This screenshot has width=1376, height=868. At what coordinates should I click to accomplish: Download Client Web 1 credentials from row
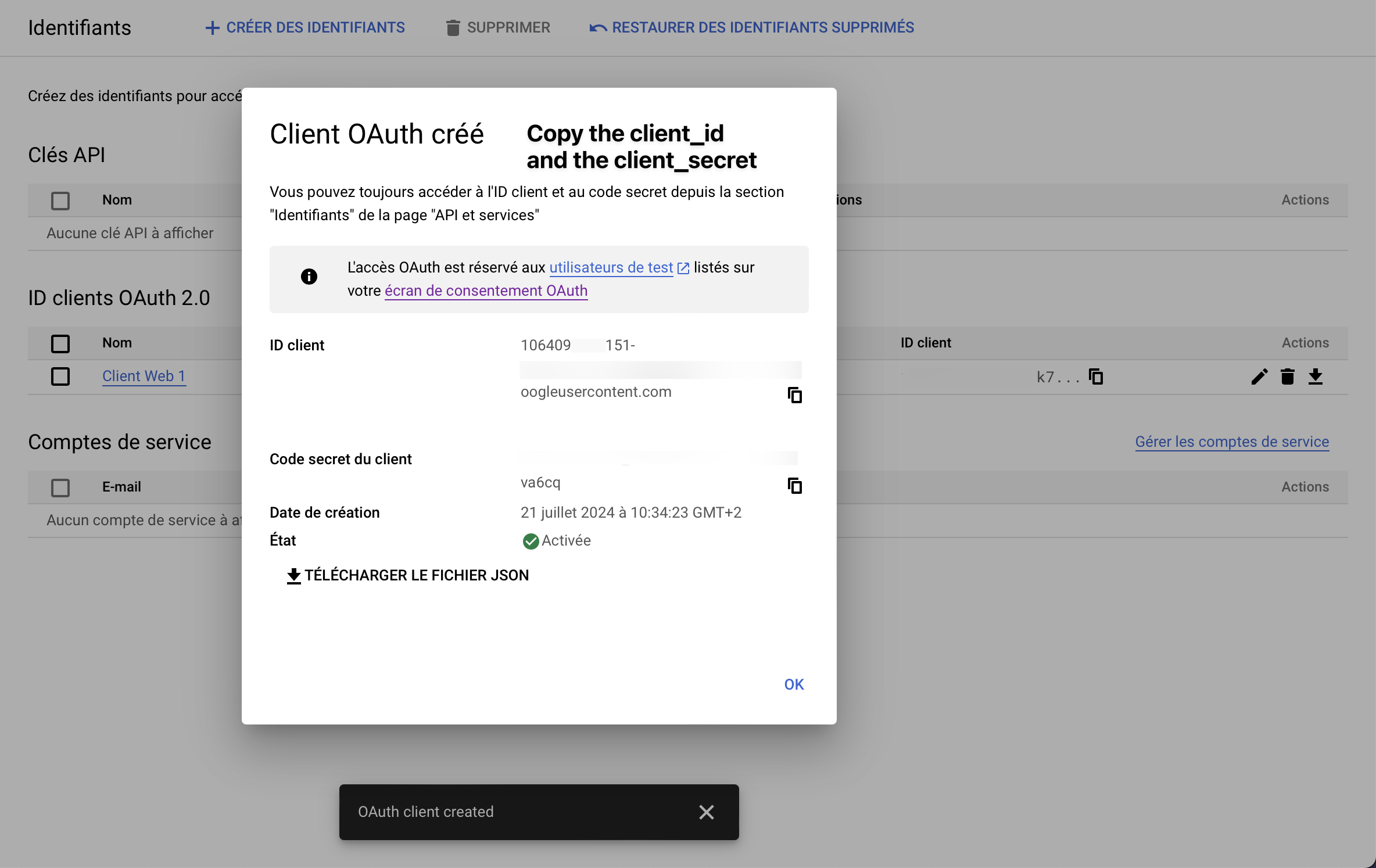click(1315, 376)
